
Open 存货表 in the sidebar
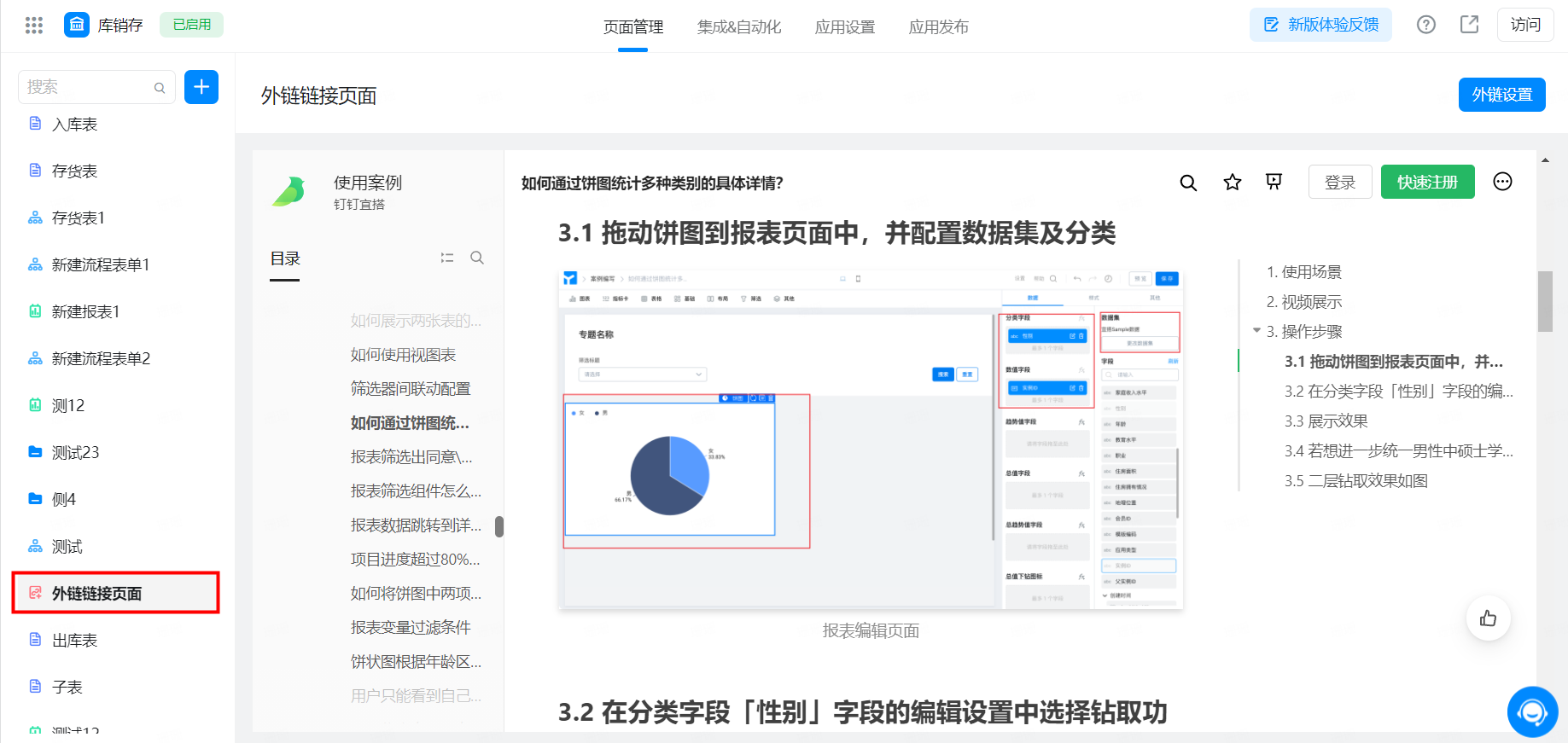(75, 171)
